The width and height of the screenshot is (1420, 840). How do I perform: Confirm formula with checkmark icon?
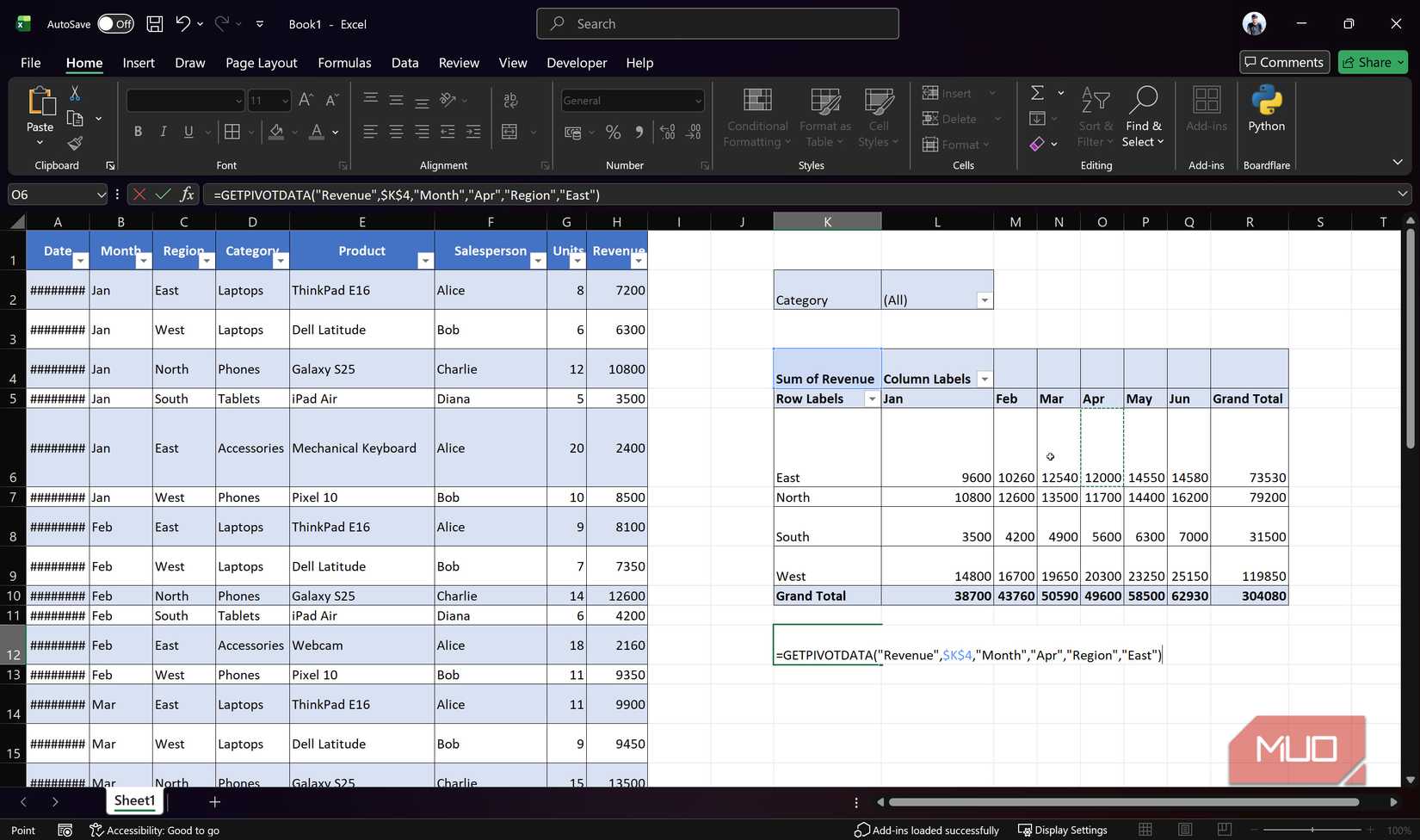coord(163,195)
